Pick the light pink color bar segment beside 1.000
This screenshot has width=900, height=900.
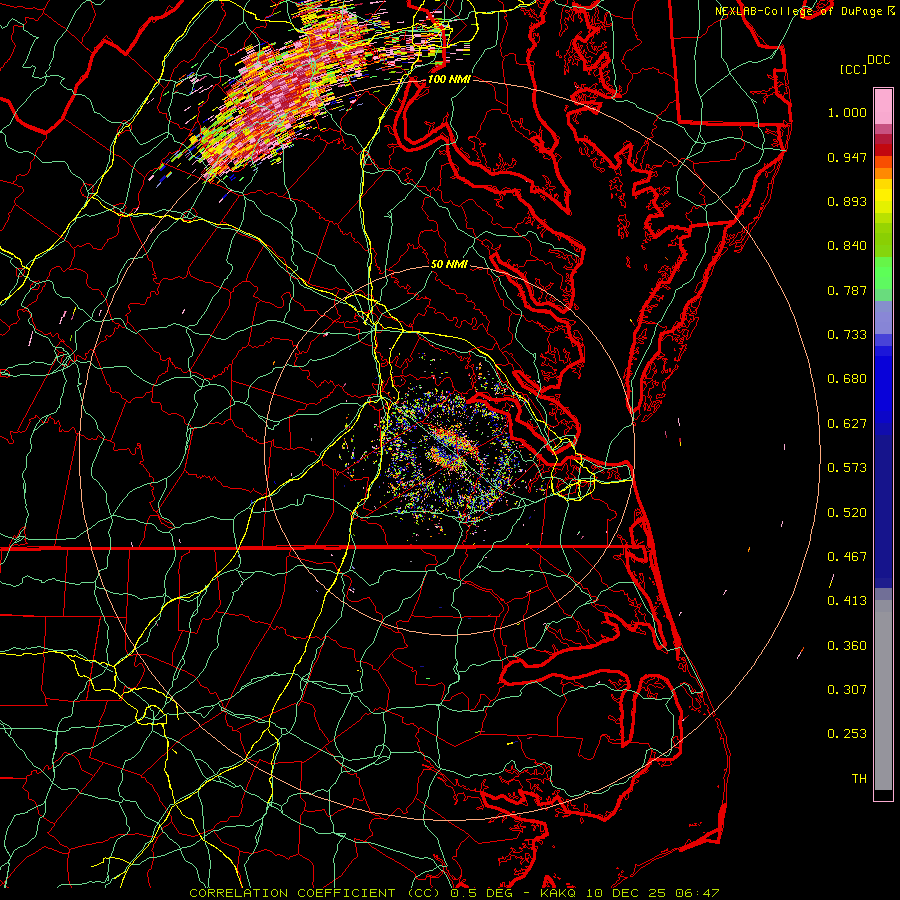883,107
